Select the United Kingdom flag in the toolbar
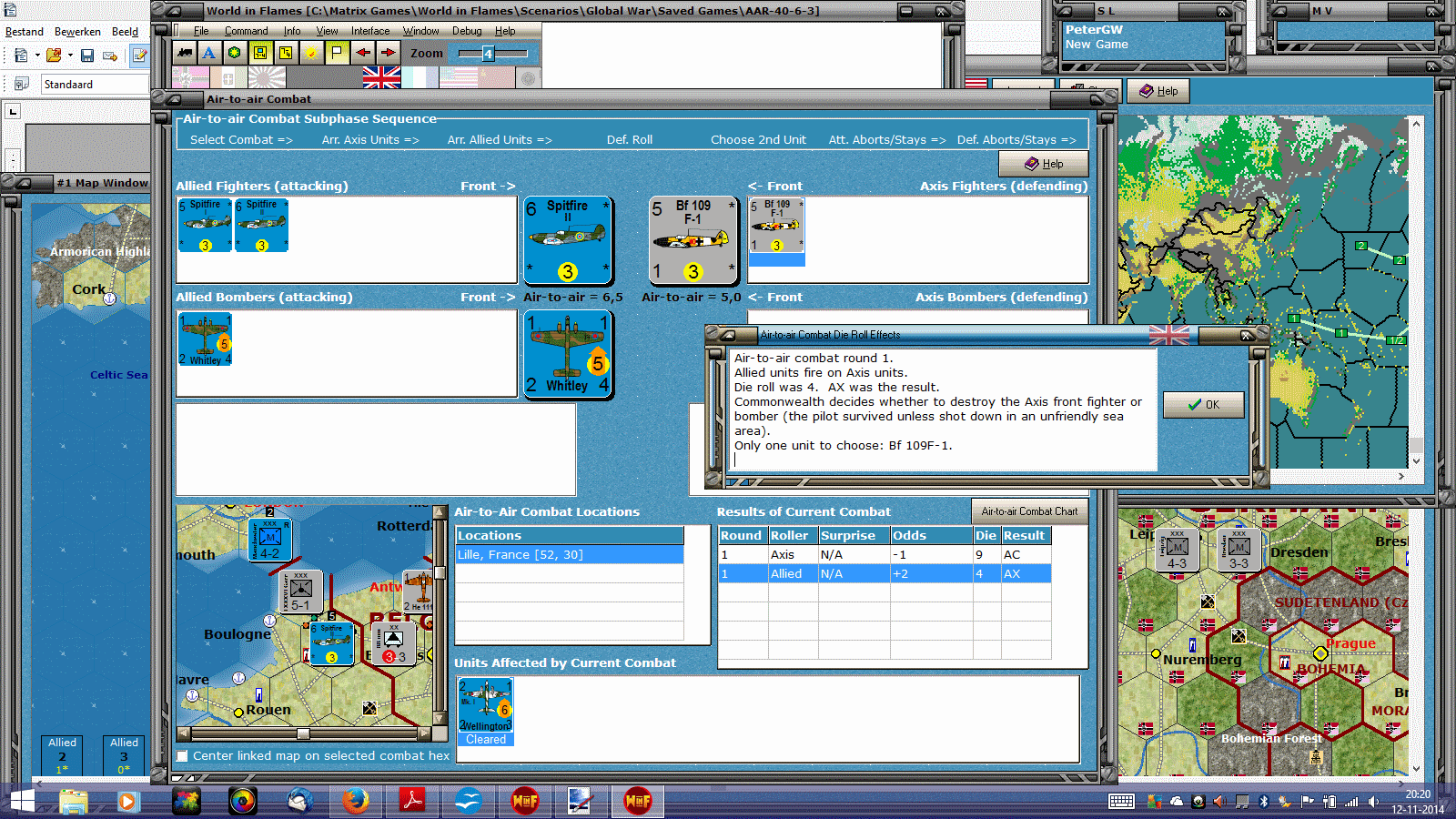The height and width of the screenshot is (819, 1456). point(381,77)
